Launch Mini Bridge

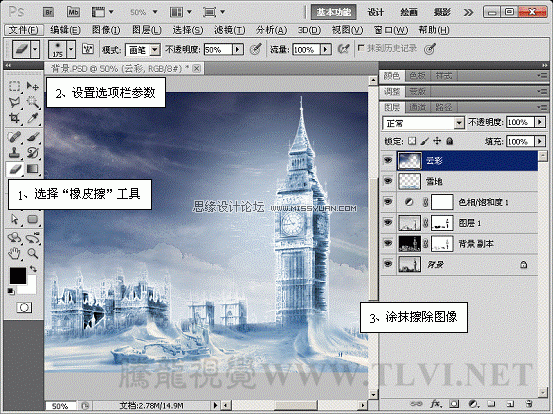(x=73, y=12)
